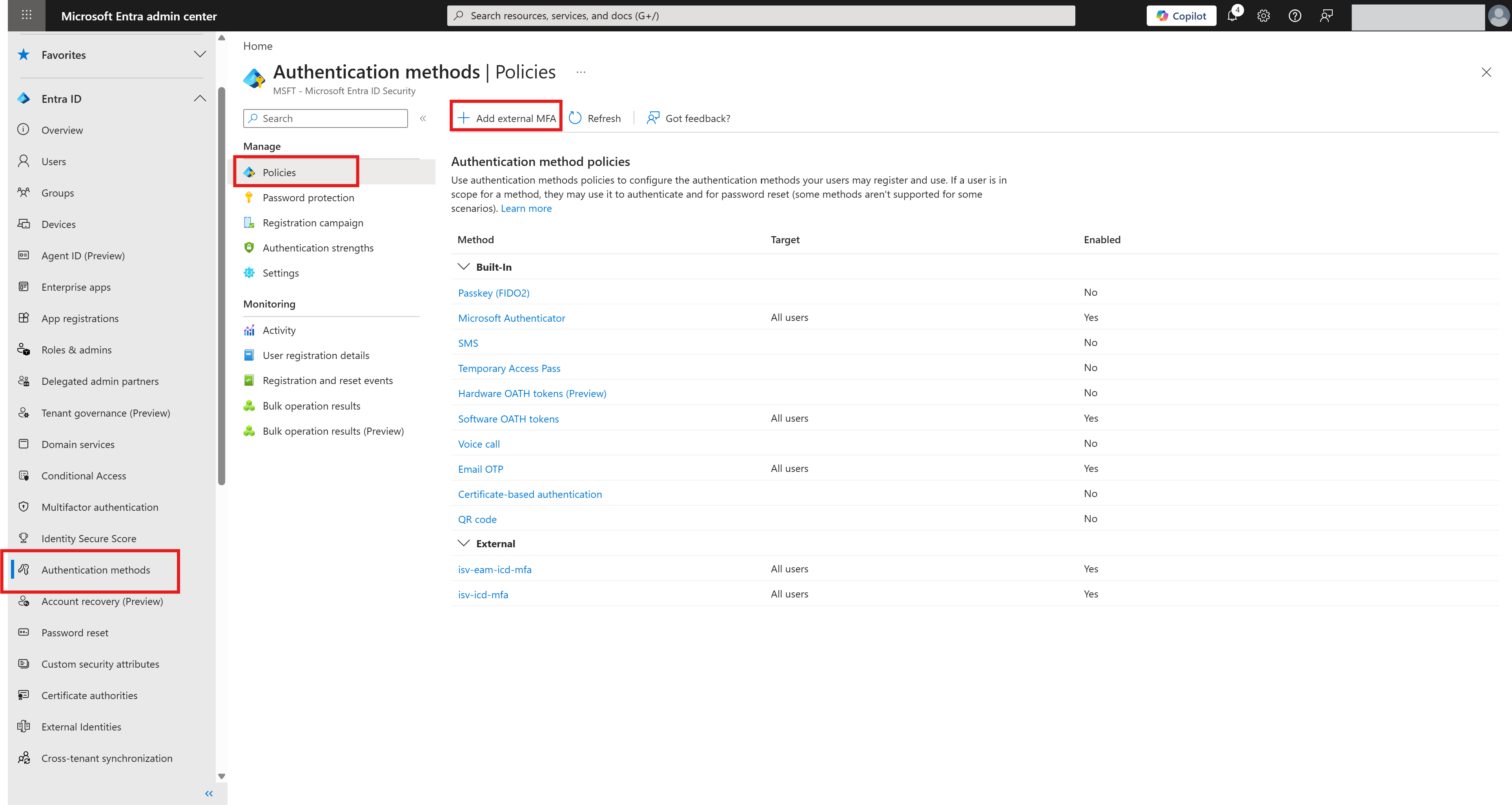Click the Devices icon in sidebar
Screen dimensions: 1512x805
click(x=24, y=224)
